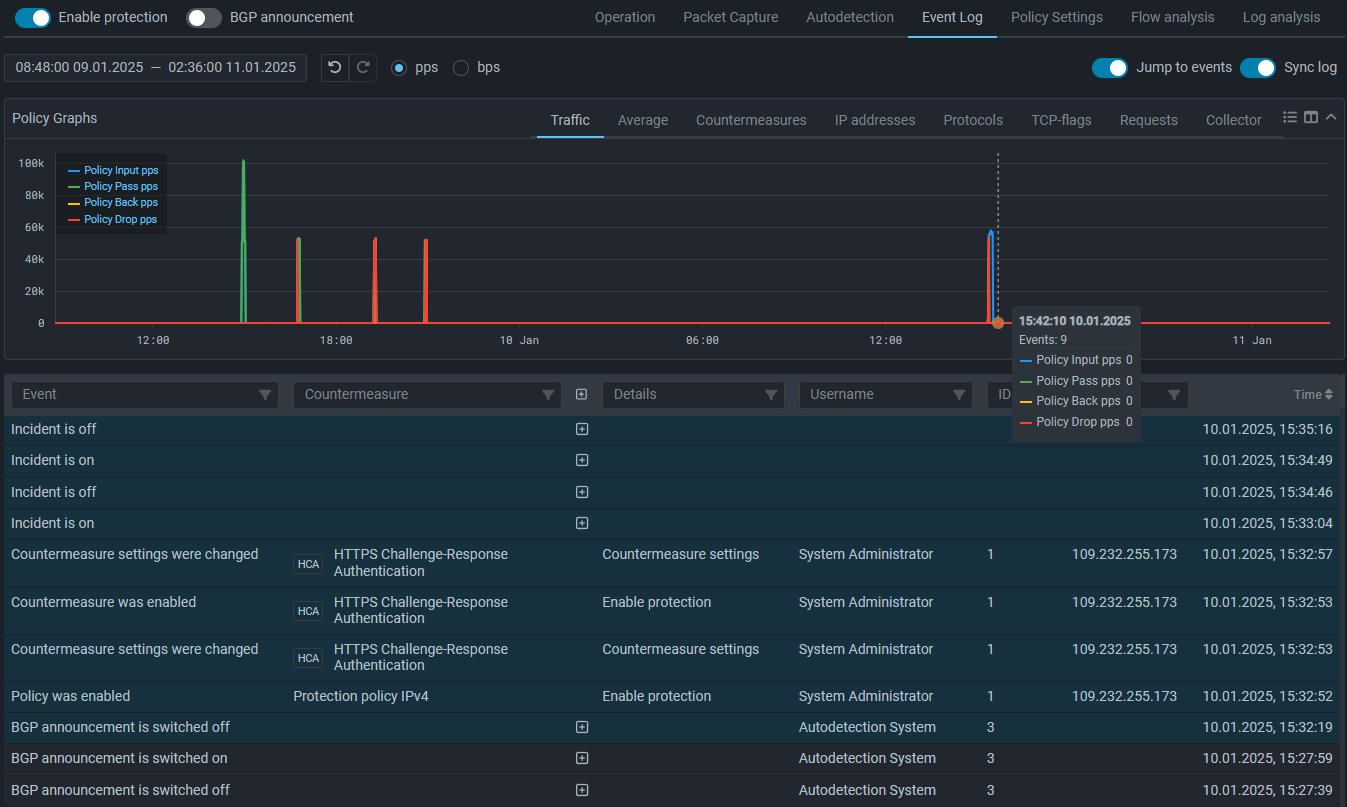Click the undo time range icon

pos(335,68)
